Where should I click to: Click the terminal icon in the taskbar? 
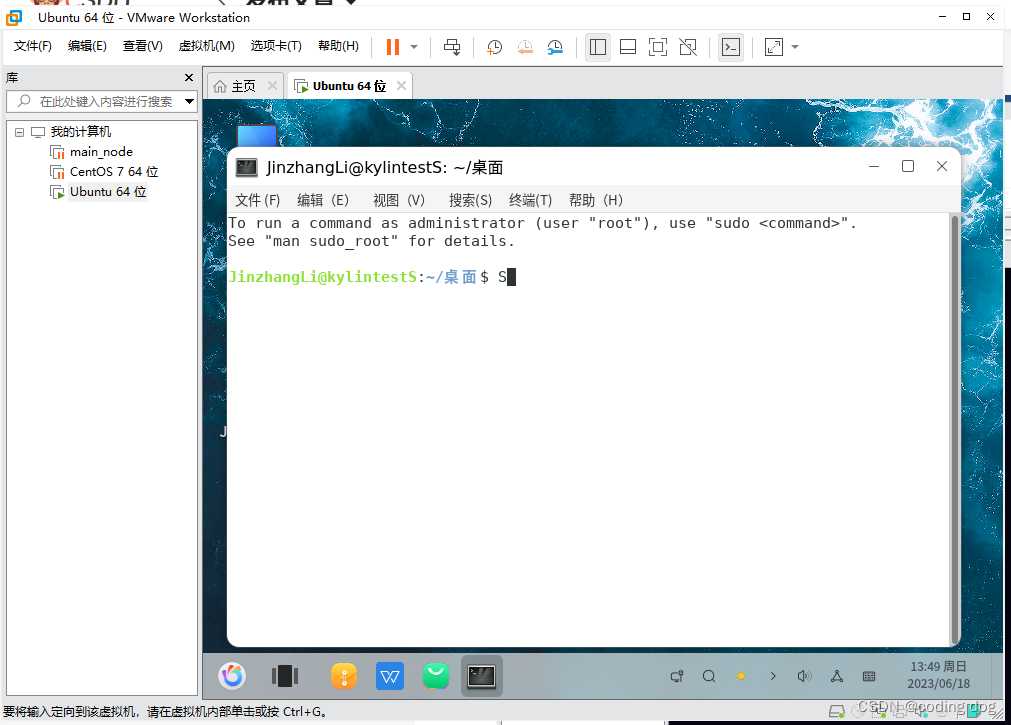click(482, 676)
